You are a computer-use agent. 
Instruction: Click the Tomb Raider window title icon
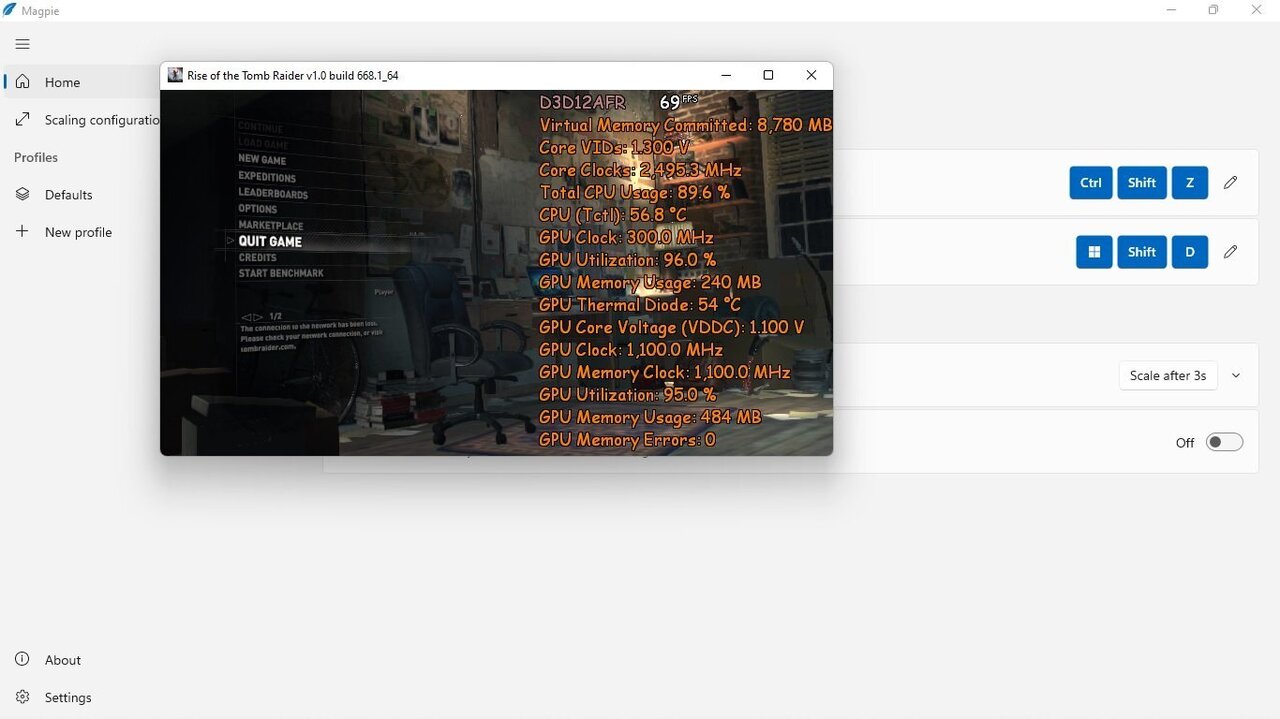coord(175,75)
